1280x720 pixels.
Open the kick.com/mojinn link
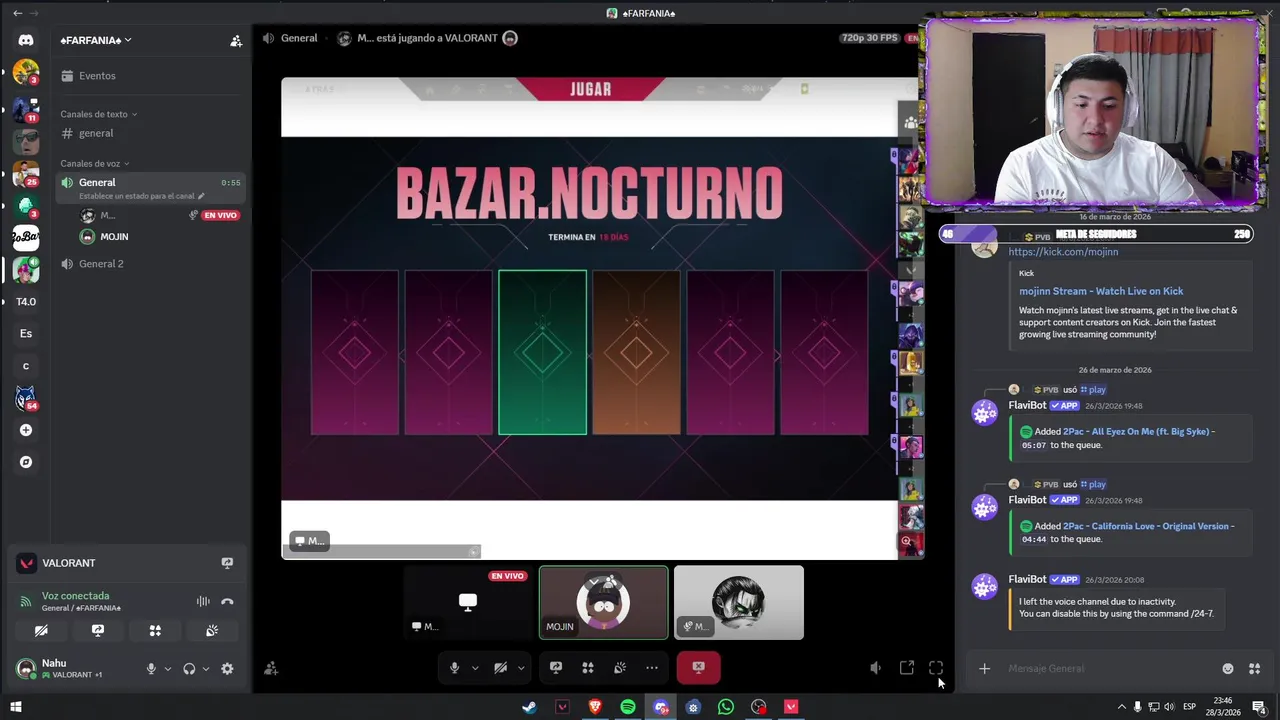1063,252
